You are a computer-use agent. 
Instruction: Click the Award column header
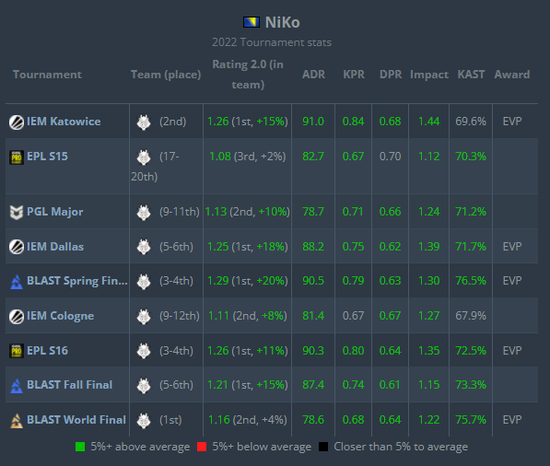[x=512, y=75]
